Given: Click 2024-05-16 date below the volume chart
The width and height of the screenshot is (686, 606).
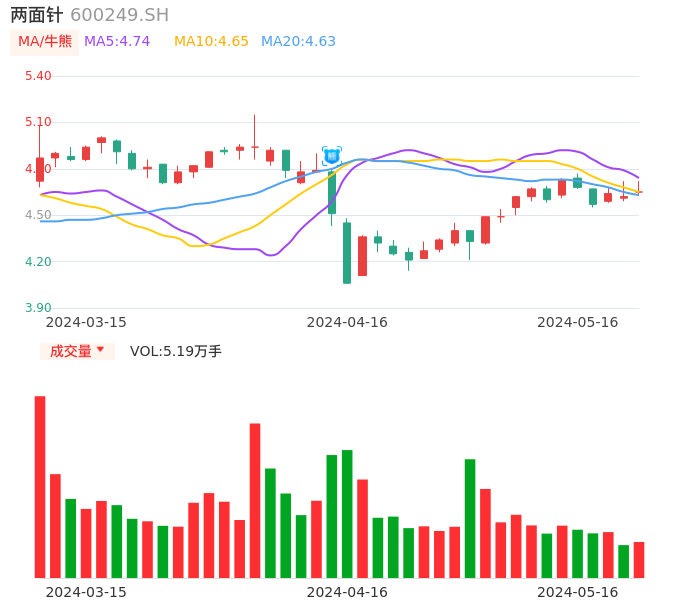Looking at the screenshot, I should tap(578, 592).
